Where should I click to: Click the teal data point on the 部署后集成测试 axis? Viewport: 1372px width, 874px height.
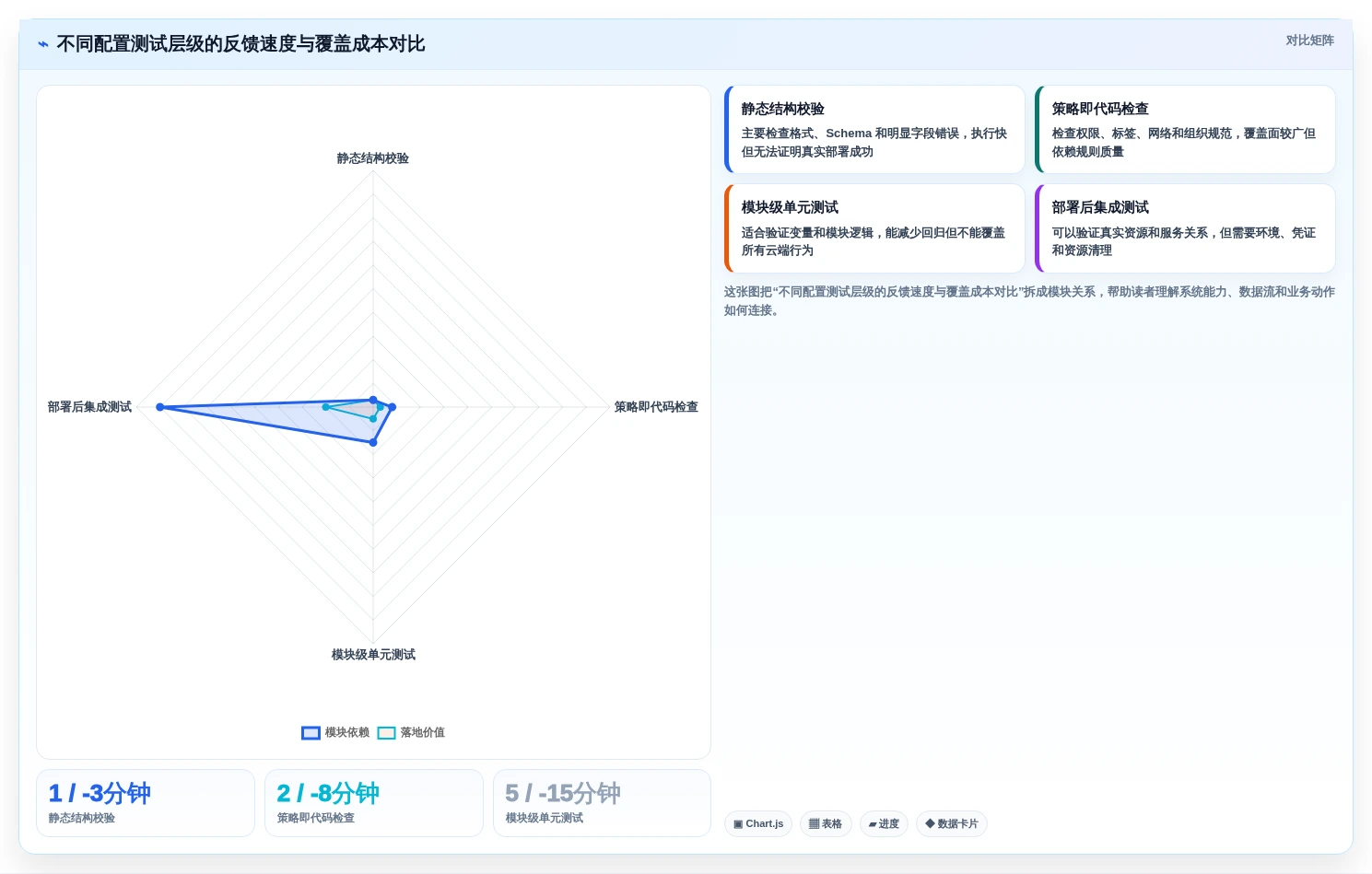point(326,407)
